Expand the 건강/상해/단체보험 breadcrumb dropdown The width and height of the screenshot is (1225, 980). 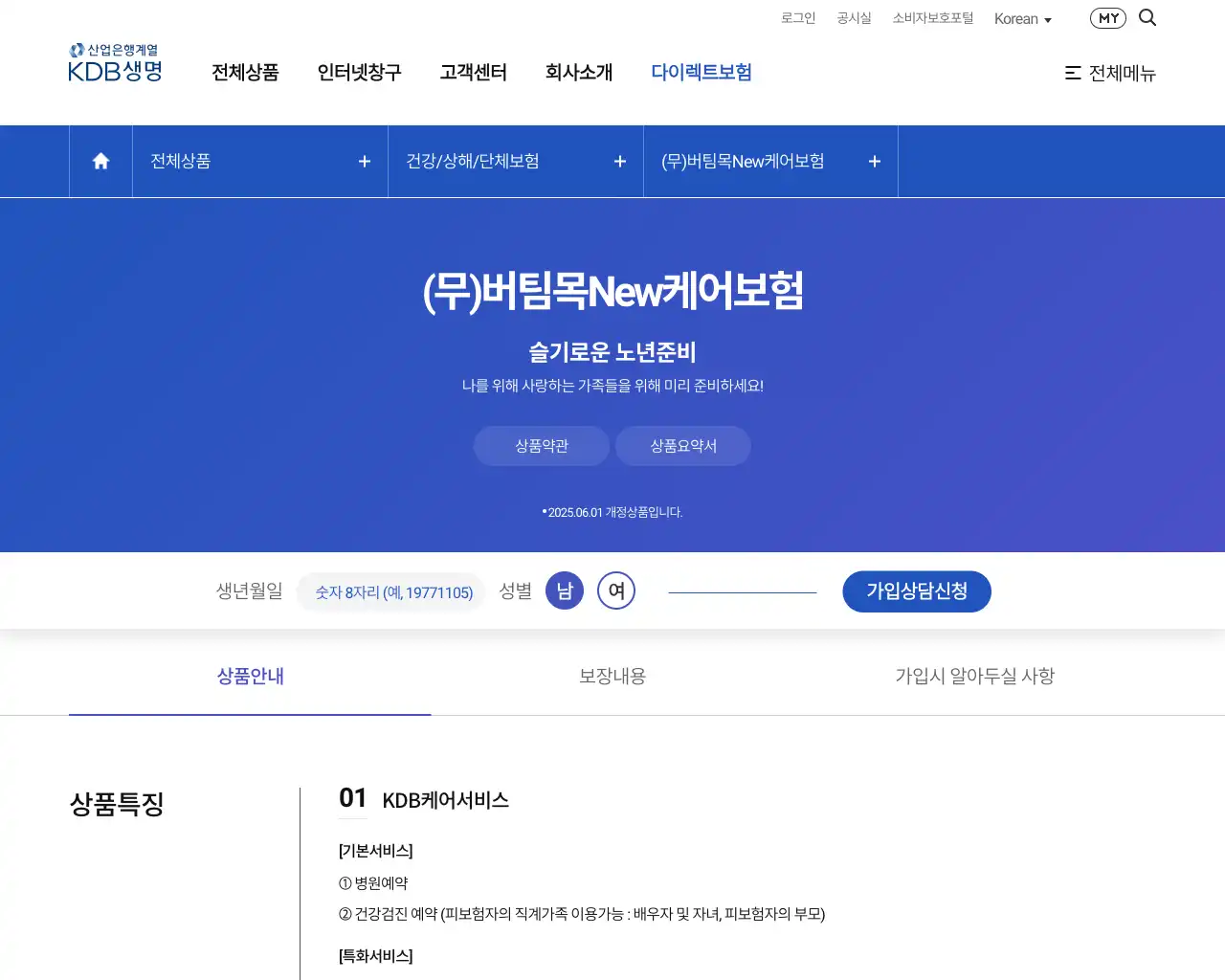(515, 162)
